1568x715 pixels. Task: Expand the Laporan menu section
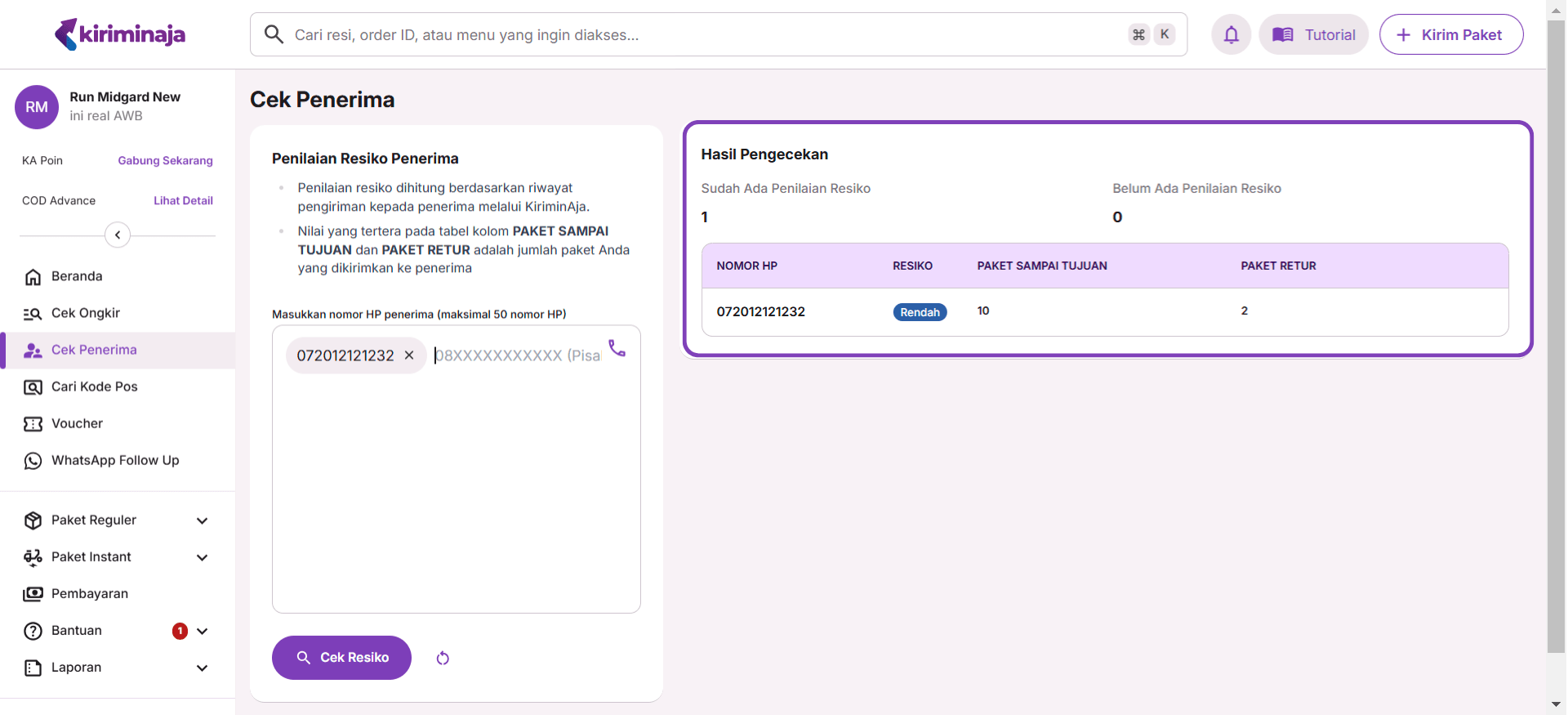coord(202,668)
